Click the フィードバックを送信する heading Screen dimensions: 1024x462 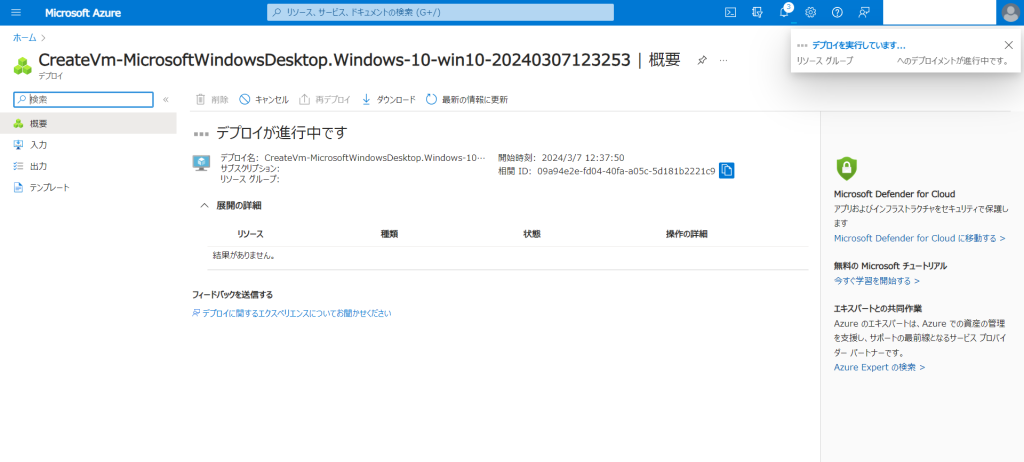232,295
